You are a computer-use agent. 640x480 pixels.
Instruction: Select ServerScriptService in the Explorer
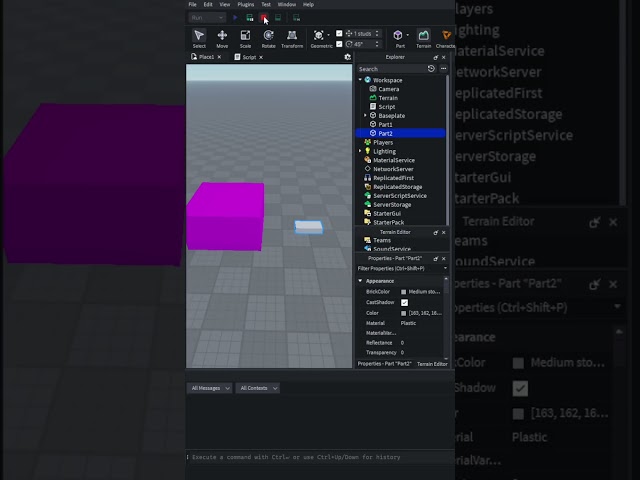tap(400, 196)
